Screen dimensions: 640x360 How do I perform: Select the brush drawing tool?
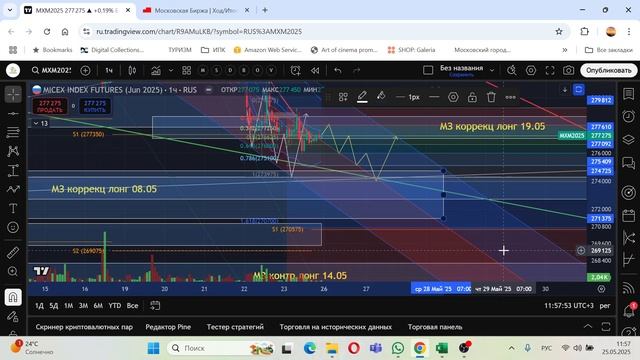click(x=13, y=189)
